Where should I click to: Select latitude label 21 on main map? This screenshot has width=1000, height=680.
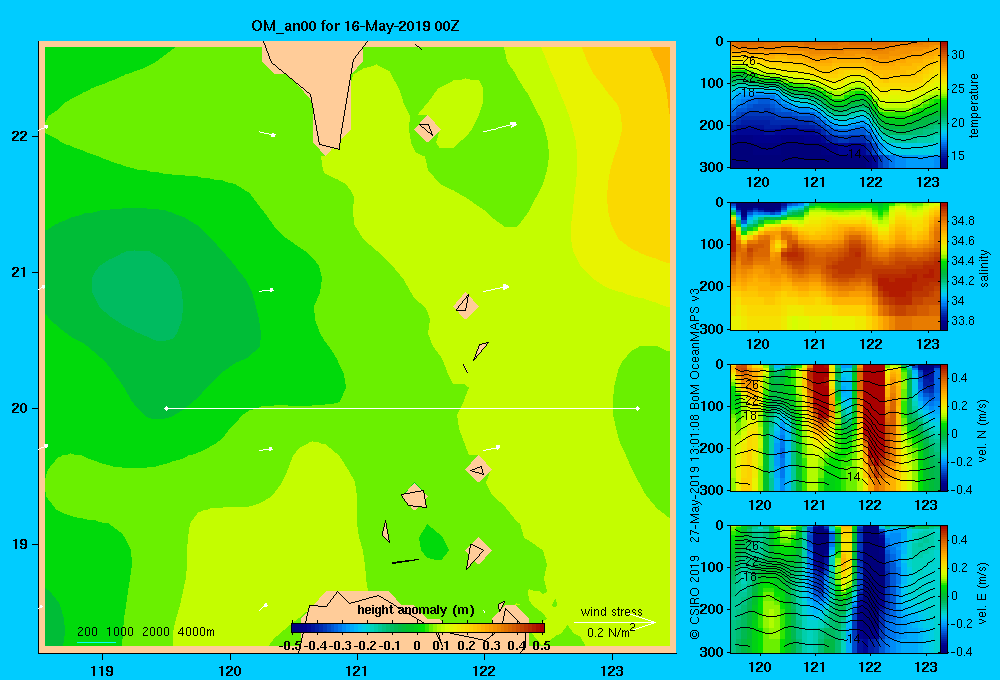click(x=20, y=272)
